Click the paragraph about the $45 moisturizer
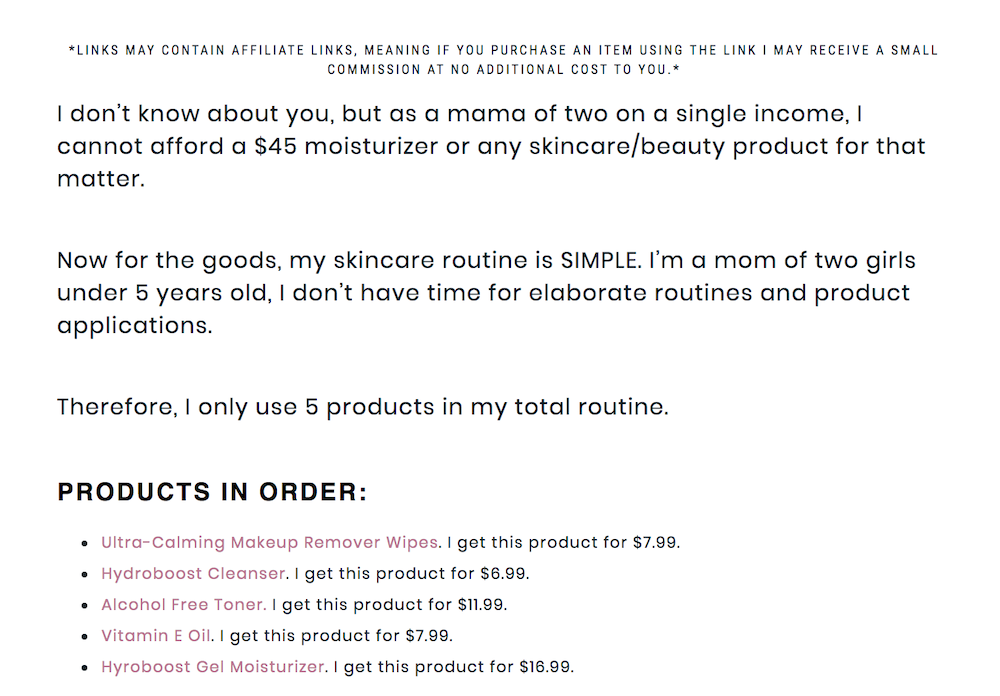Viewport: 1000px width, 696px height. point(491,146)
